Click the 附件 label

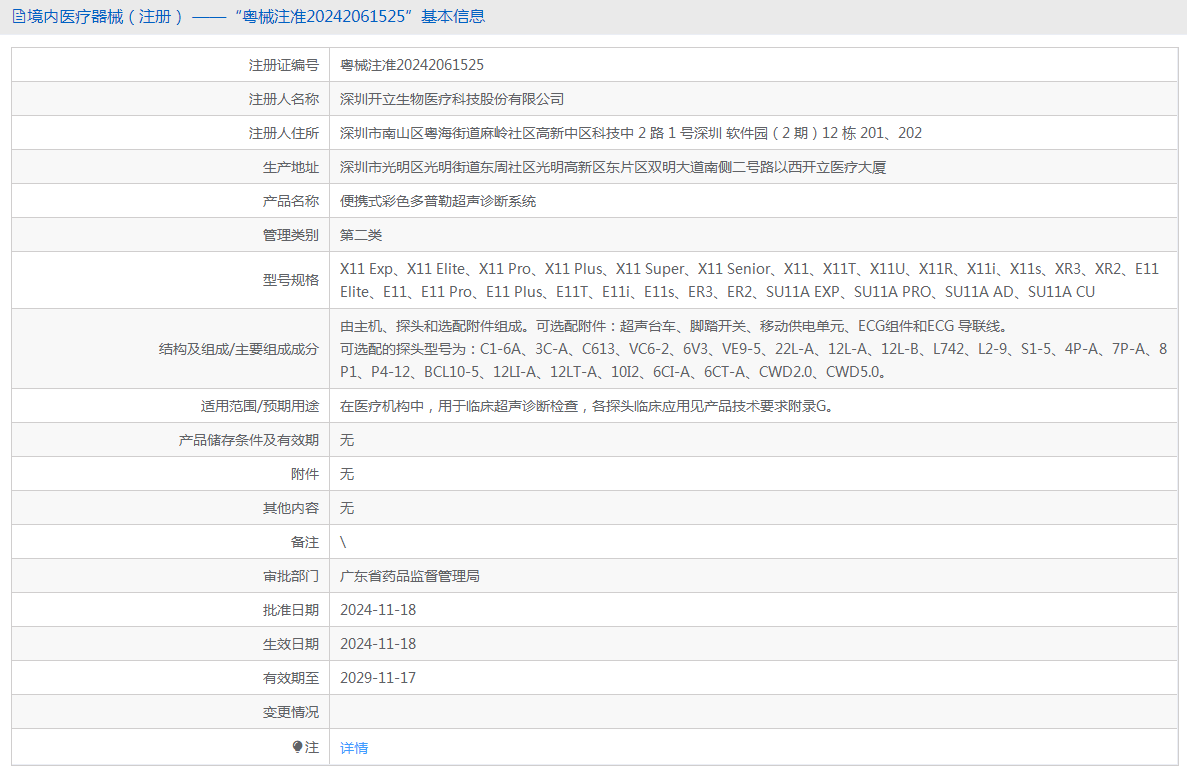pyautogui.click(x=305, y=475)
